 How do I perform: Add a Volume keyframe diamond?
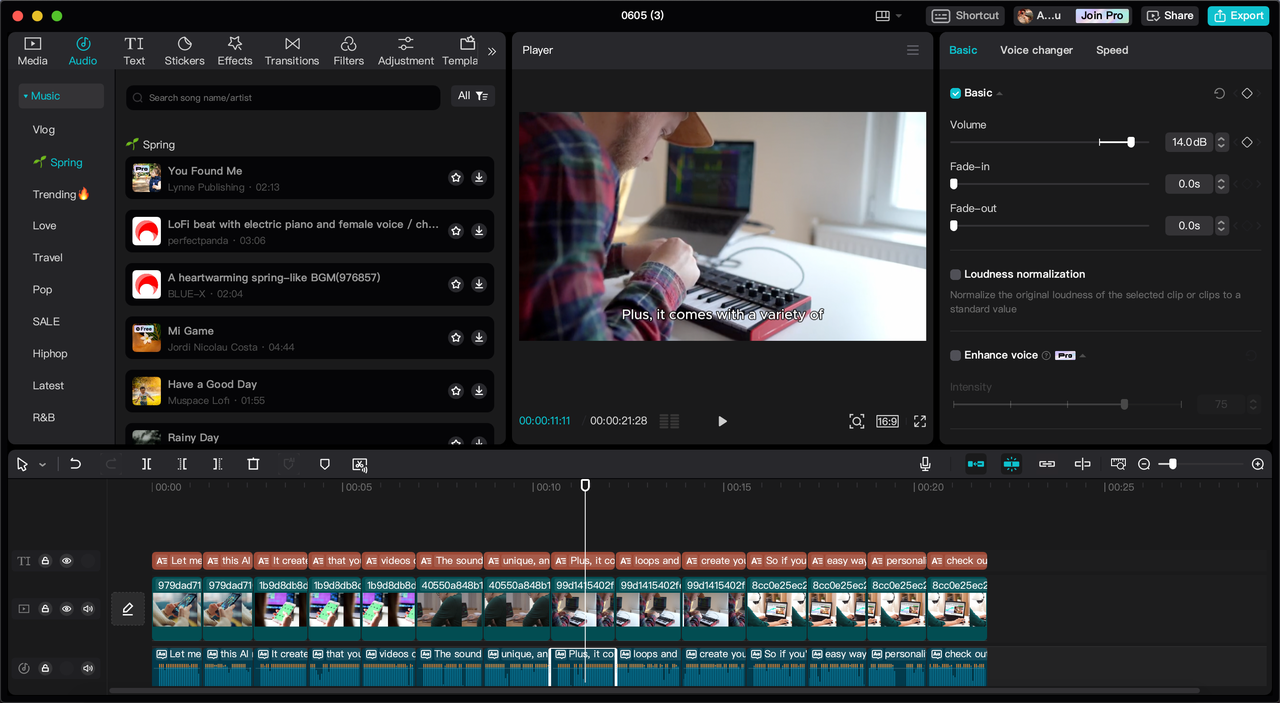[1247, 142]
